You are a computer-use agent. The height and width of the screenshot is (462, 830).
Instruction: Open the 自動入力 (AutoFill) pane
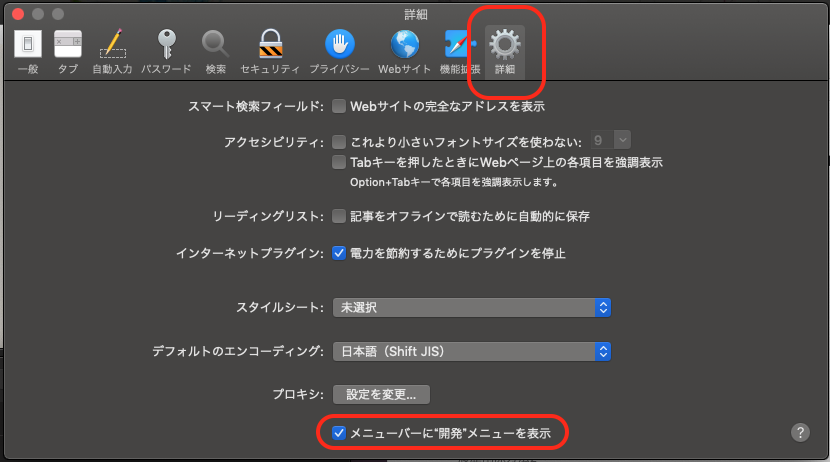112,51
